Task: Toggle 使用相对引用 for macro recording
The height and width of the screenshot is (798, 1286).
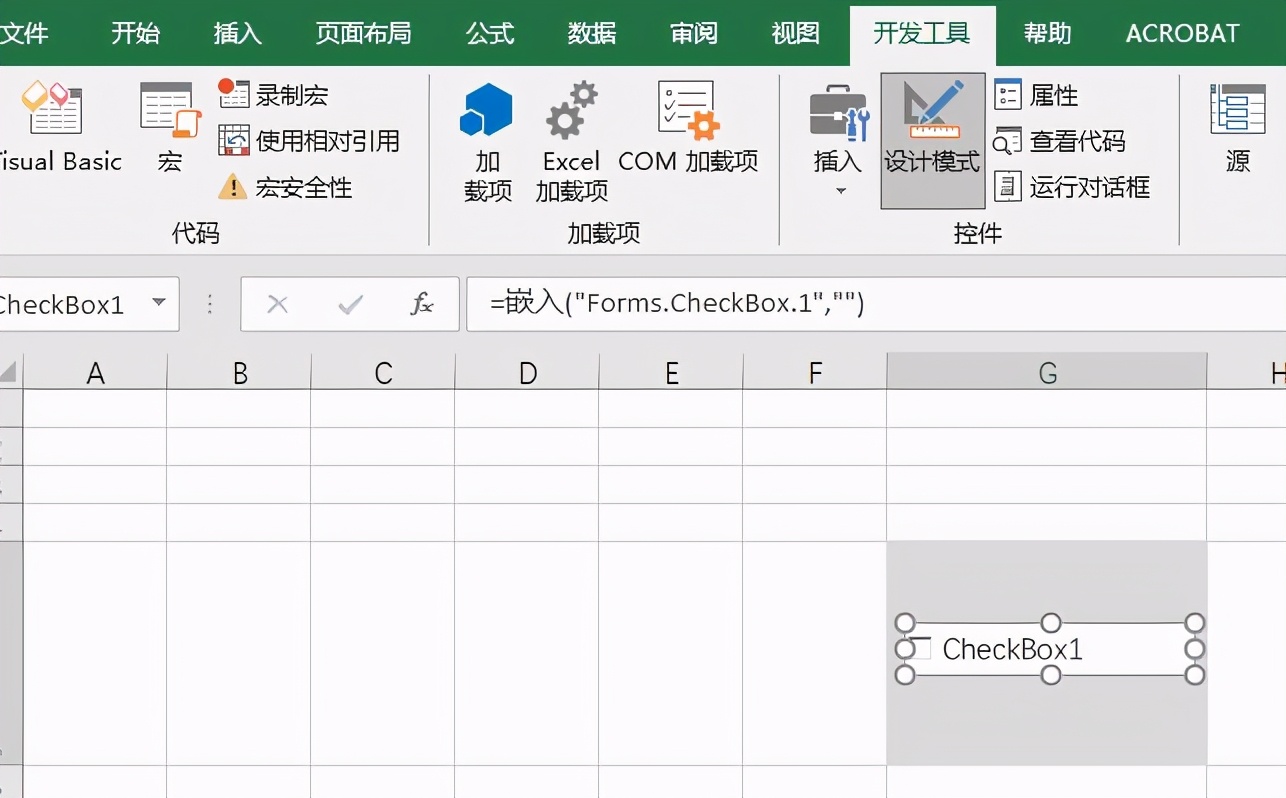Action: click(x=314, y=140)
